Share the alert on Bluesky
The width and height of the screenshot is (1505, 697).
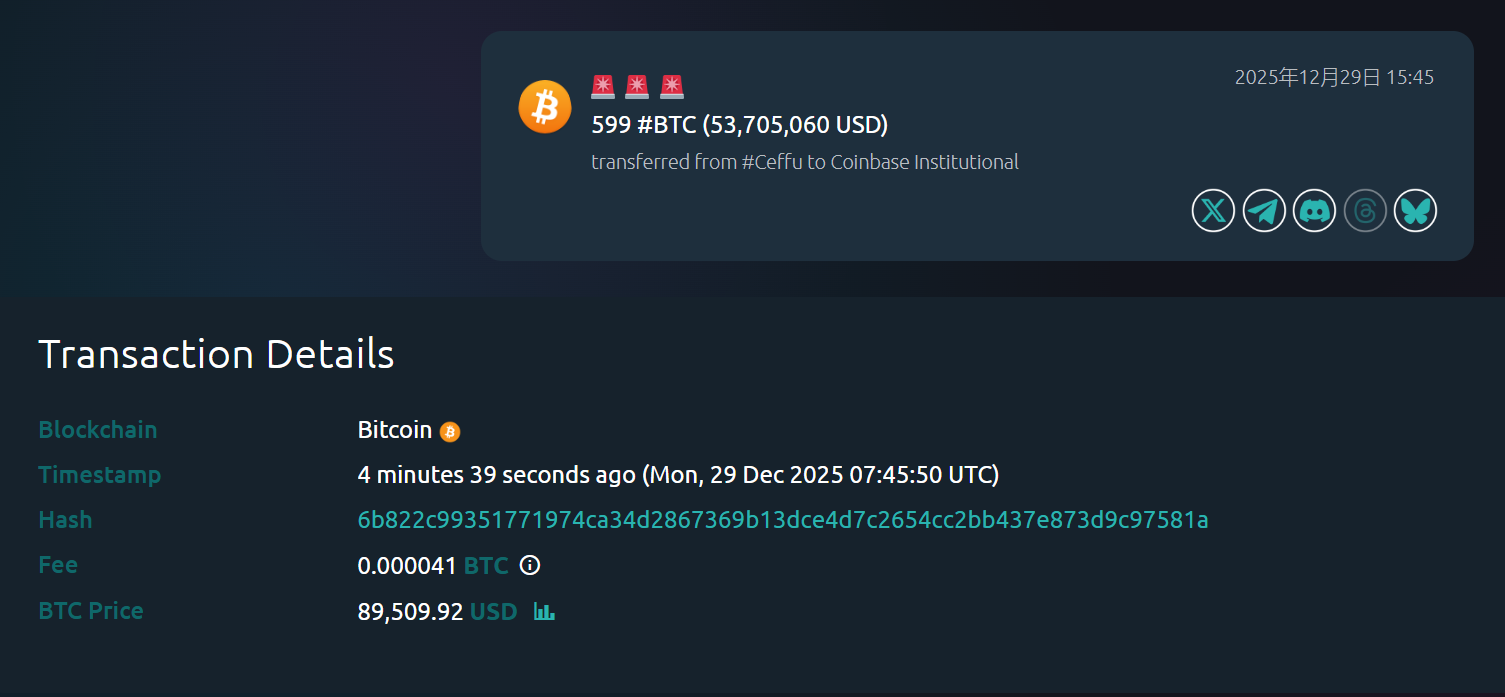click(x=1415, y=211)
